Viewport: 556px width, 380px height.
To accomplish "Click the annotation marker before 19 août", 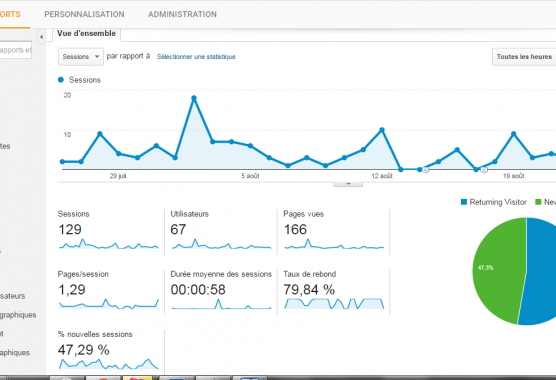I will (x=484, y=170).
